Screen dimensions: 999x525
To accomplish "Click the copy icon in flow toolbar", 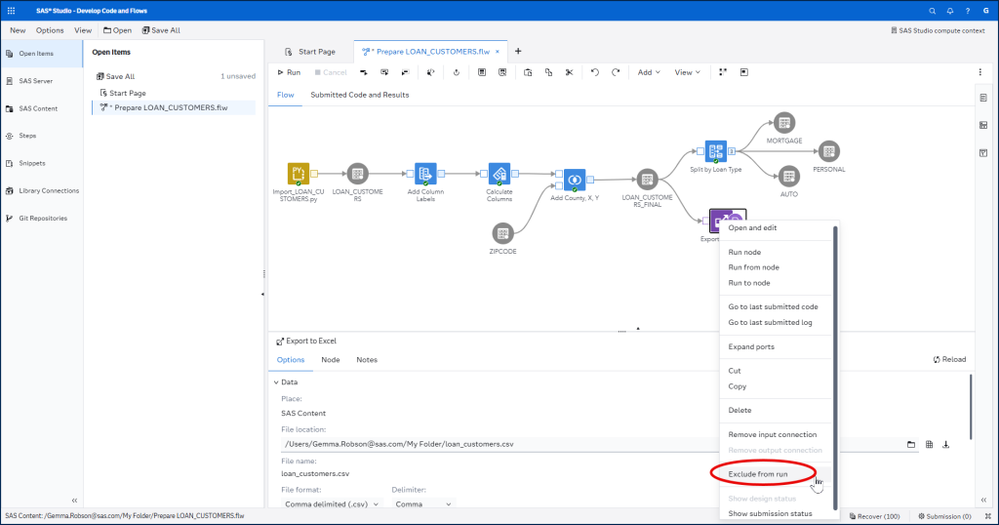I will tap(549, 73).
